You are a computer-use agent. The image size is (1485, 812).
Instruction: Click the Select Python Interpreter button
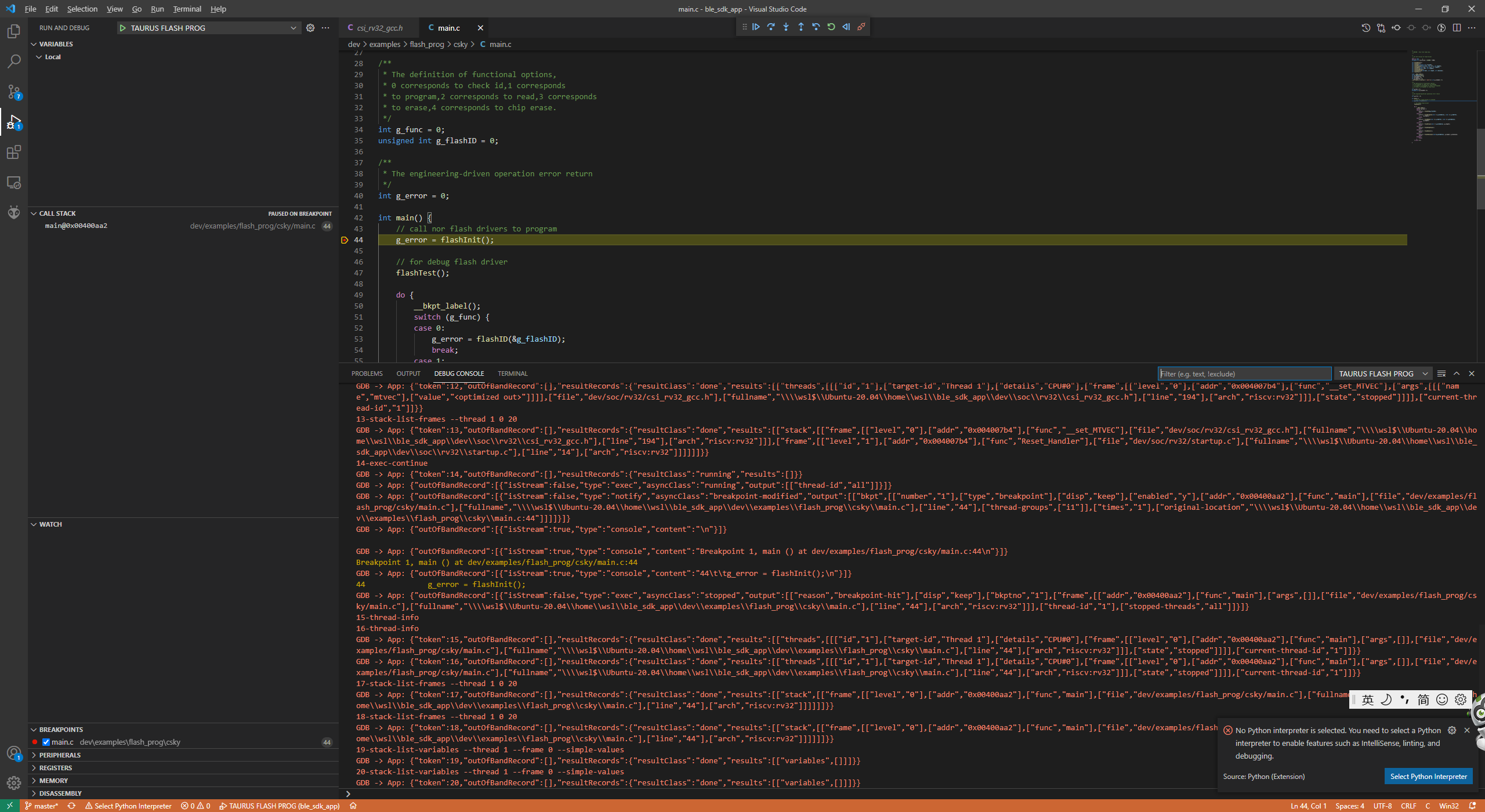1428,775
